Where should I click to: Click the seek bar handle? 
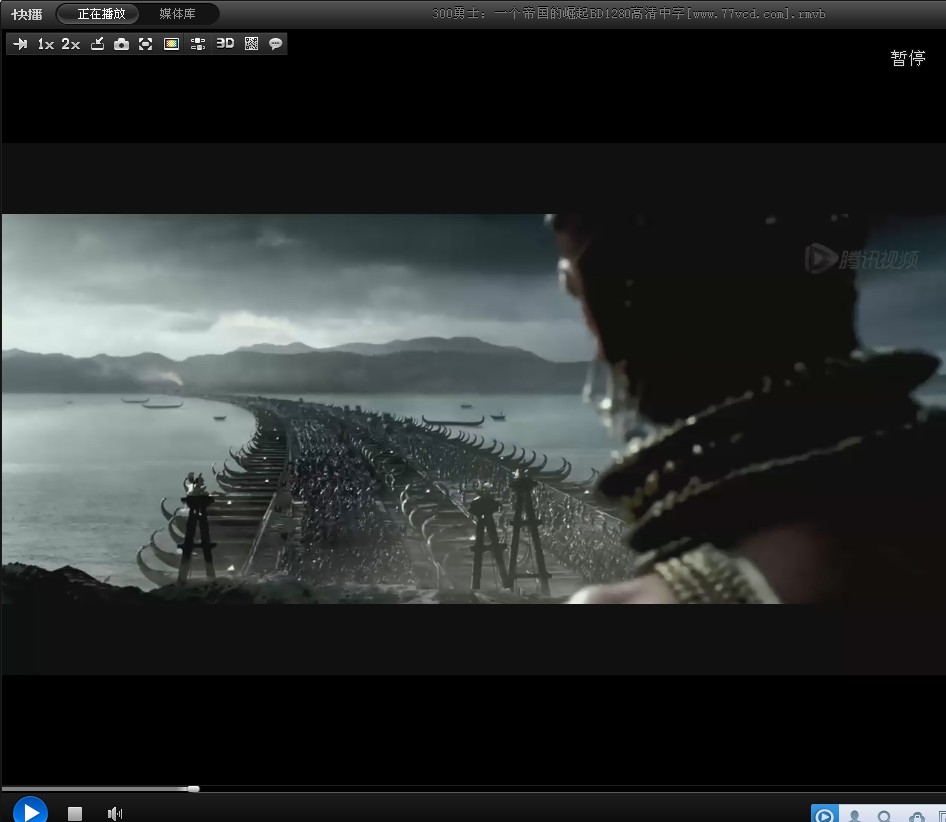click(x=193, y=789)
